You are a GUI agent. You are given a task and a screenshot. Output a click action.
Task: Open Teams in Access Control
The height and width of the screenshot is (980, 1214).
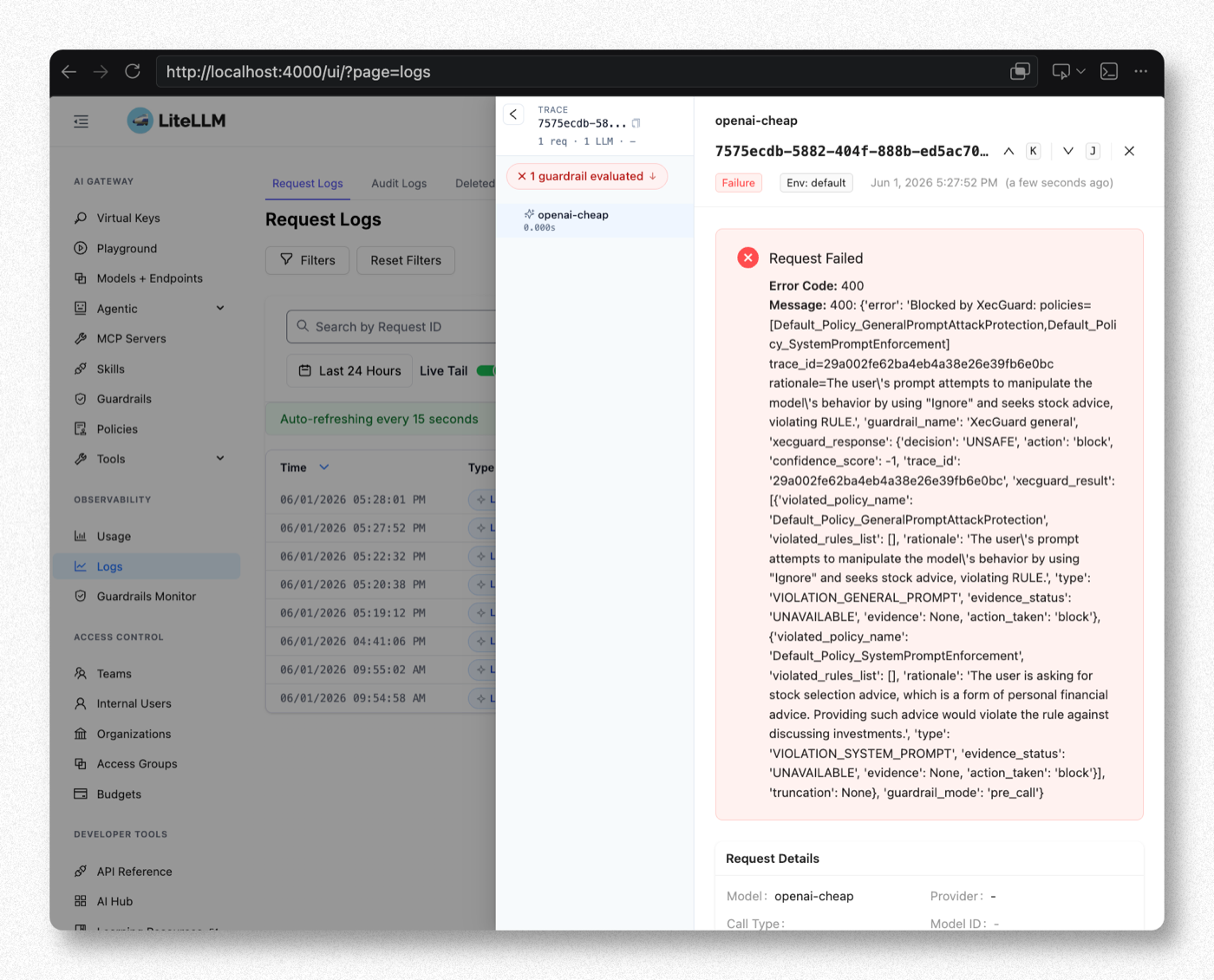[114, 674]
